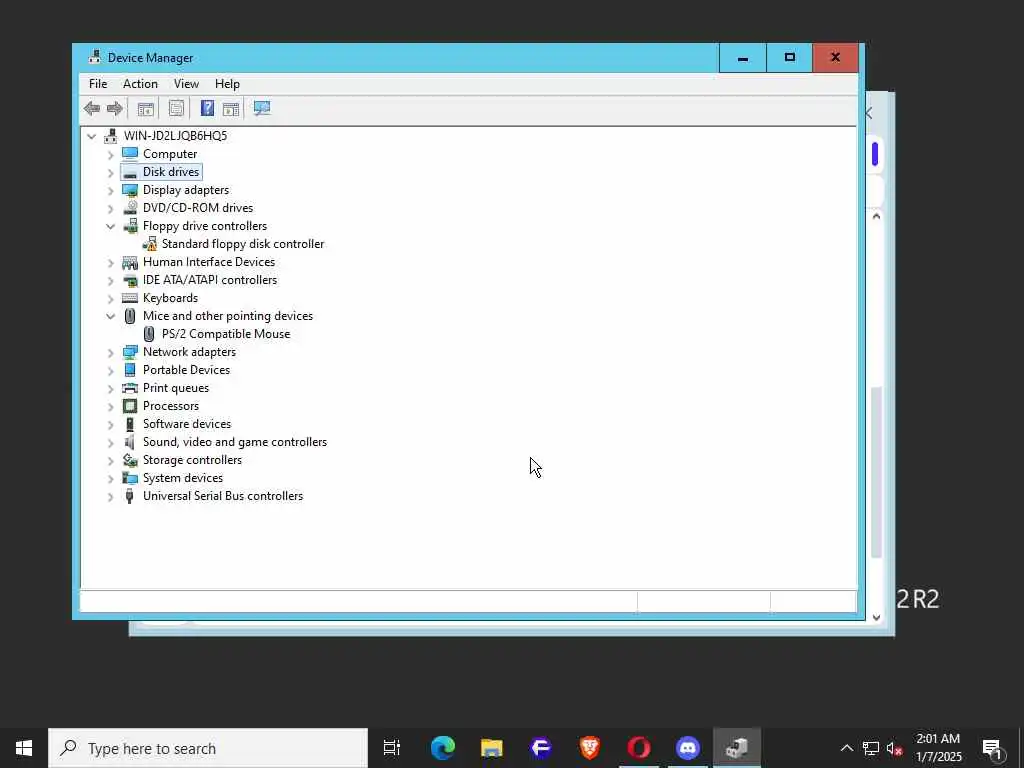Open the Help menu
1024x768 pixels.
click(x=227, y=84)
